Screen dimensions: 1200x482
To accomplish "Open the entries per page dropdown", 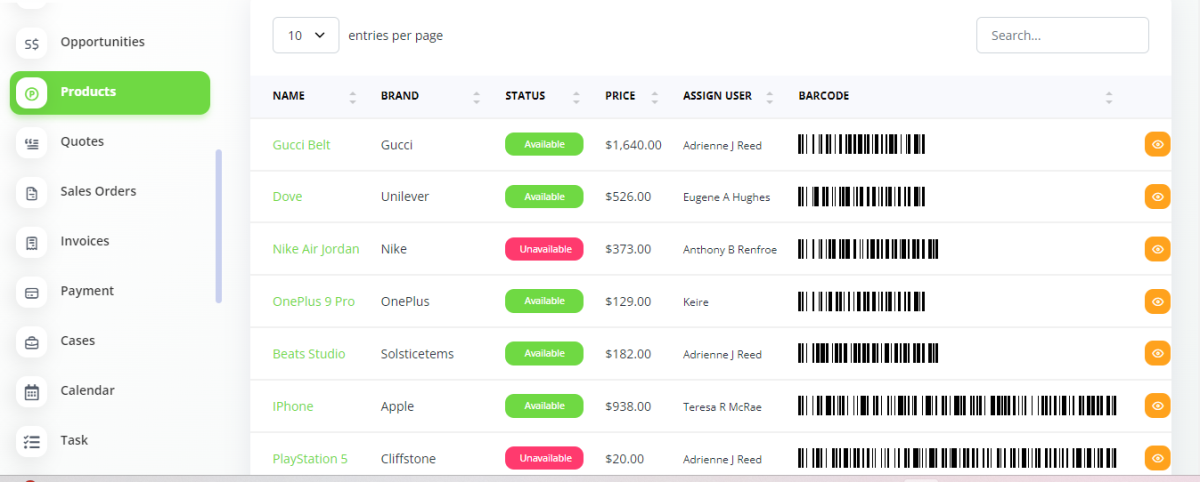I will coord(306,35).
